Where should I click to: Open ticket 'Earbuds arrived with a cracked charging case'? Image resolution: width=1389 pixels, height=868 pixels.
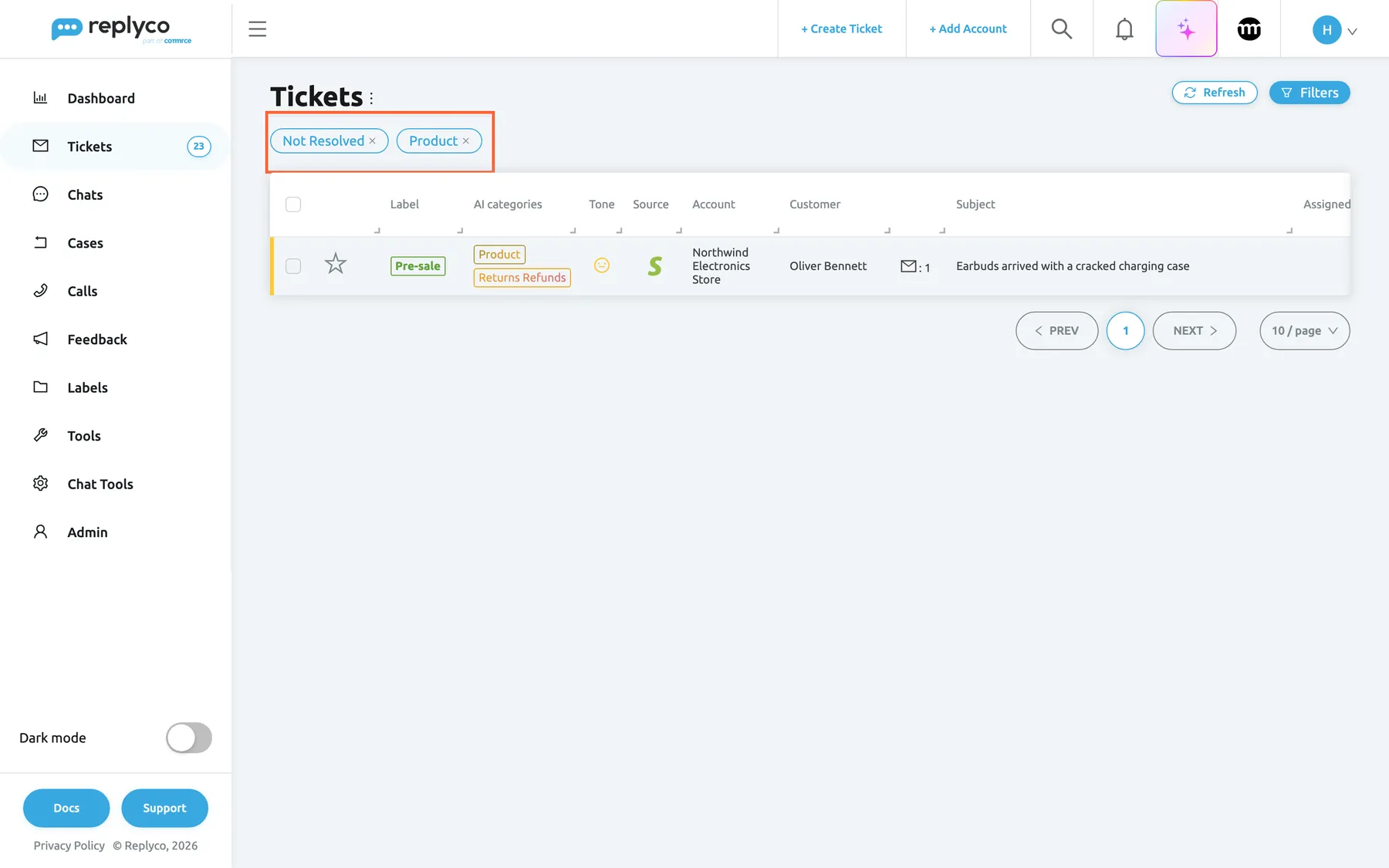1073,266
